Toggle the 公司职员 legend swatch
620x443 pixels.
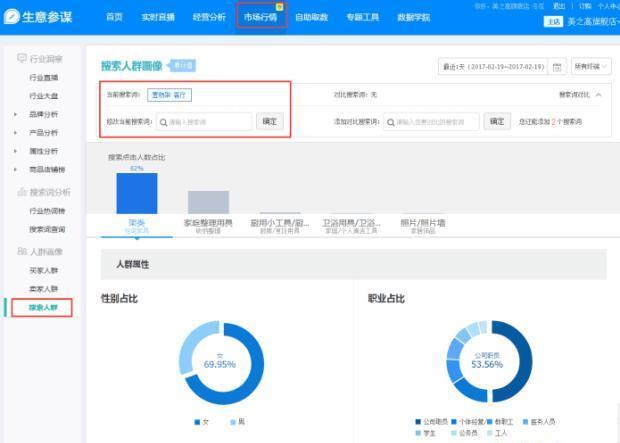point(418,422)
